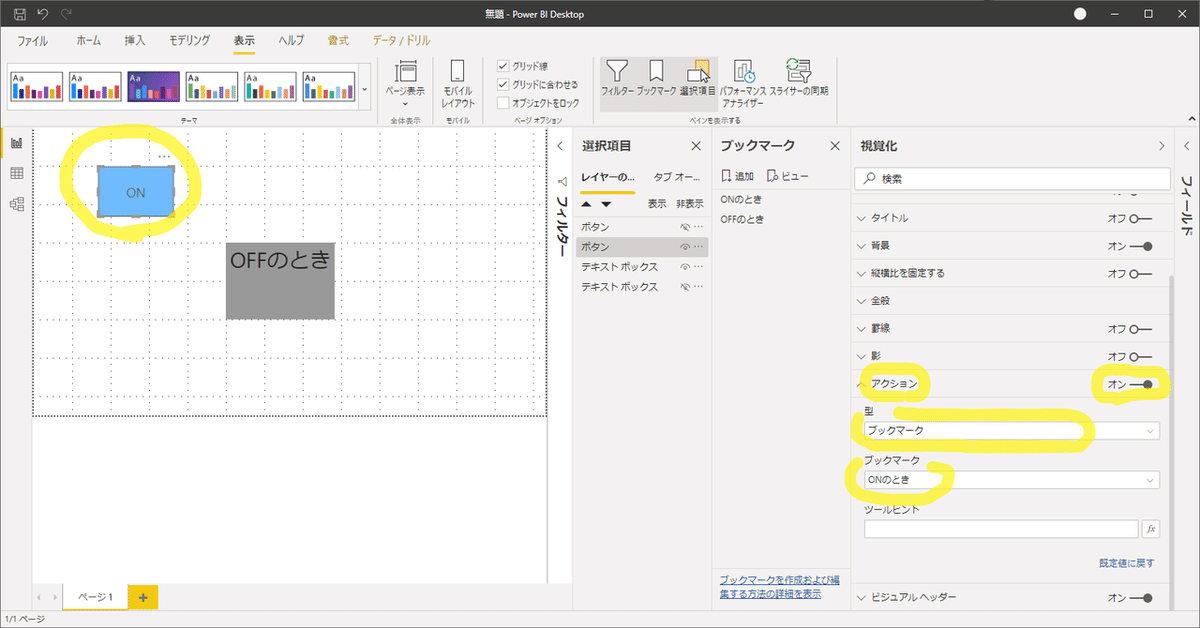
Task: Open the ファイル menu
Action: tap(32, 41)
